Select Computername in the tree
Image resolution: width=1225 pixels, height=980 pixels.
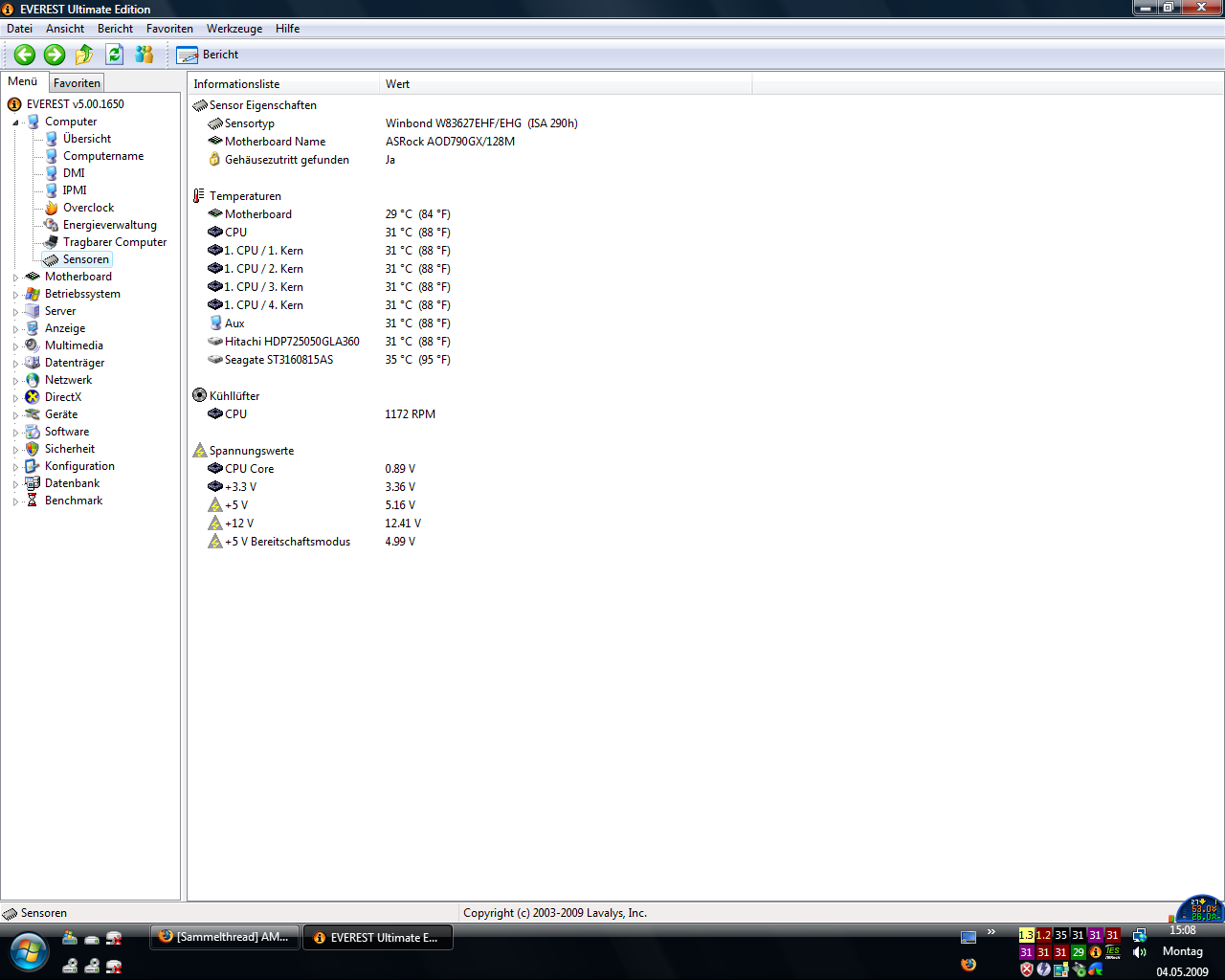(103, 156)
